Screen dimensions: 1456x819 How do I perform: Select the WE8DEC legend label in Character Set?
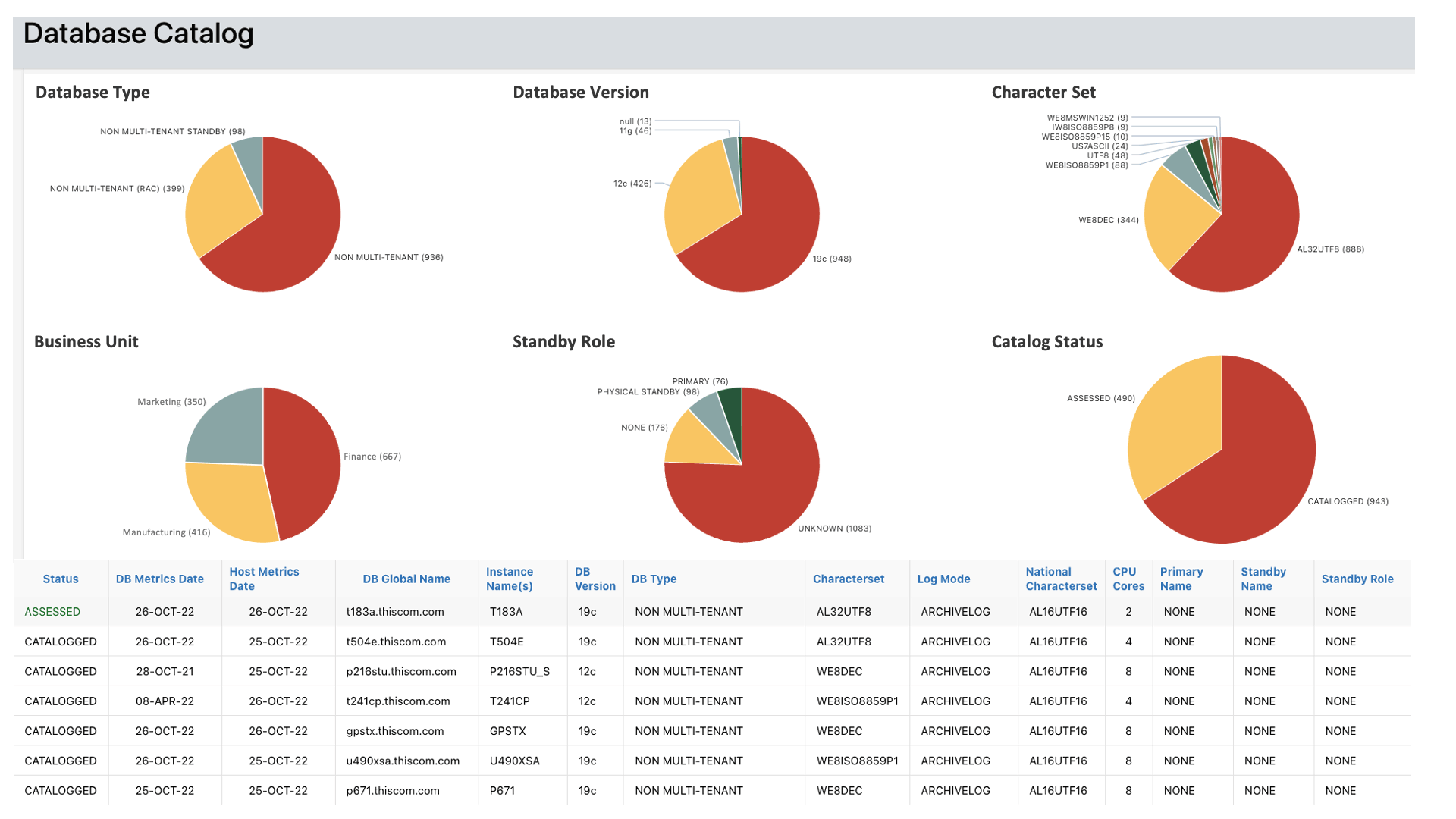pos(1107,220)
